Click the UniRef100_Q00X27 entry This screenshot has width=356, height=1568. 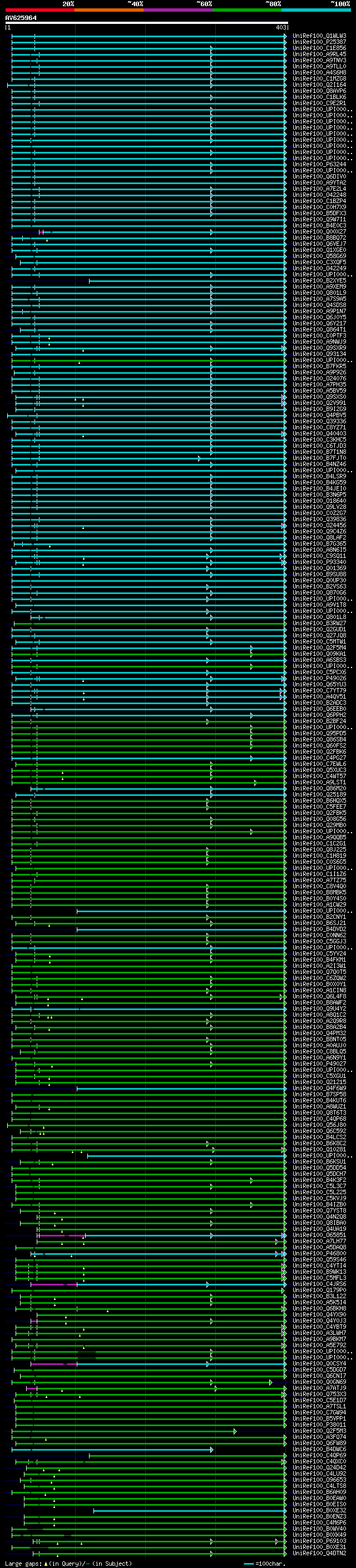pyautogui.click(x=319, y=231)
